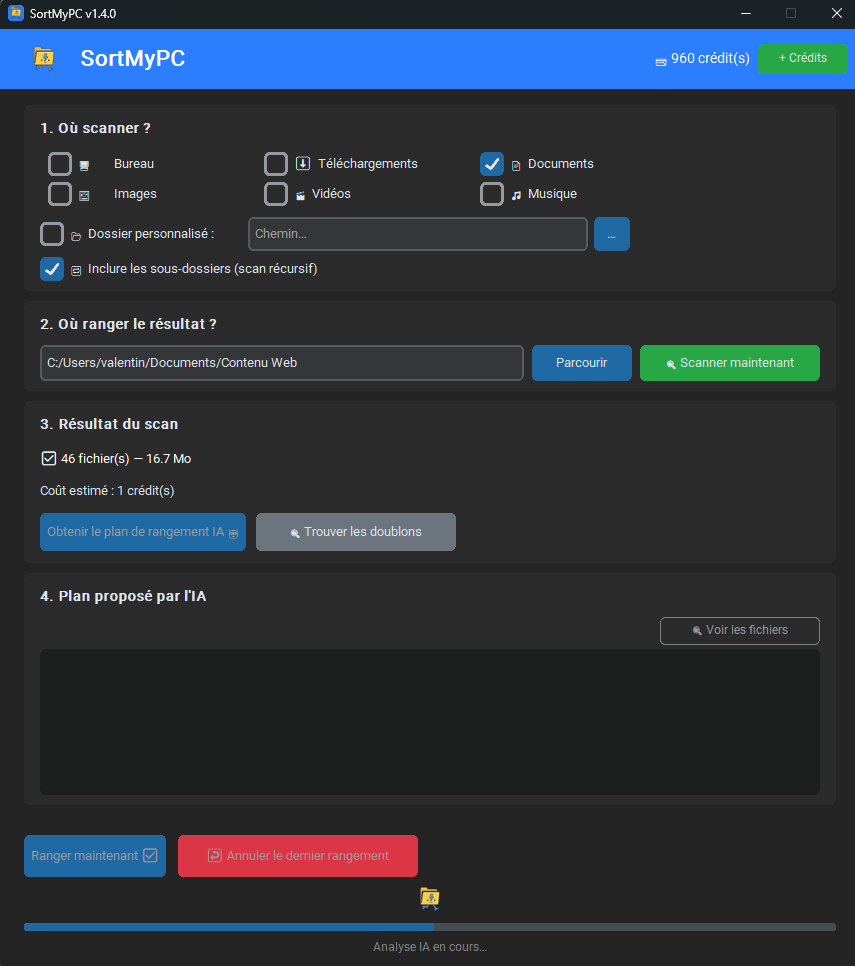Enable the Images checkbox
This screenshot has height=966, width=855.
click(60, 194)
